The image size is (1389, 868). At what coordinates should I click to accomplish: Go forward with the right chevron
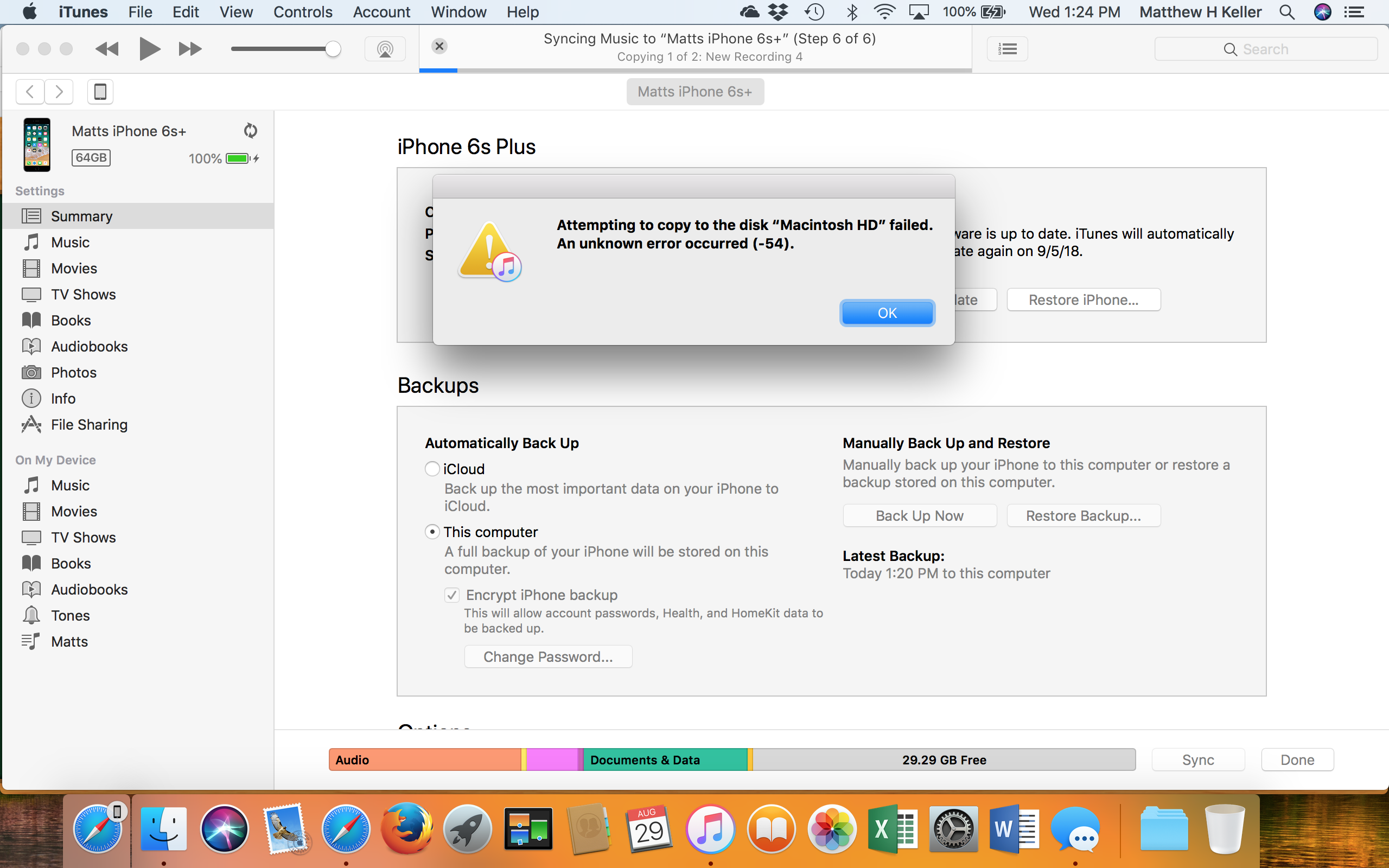[59, 92]
